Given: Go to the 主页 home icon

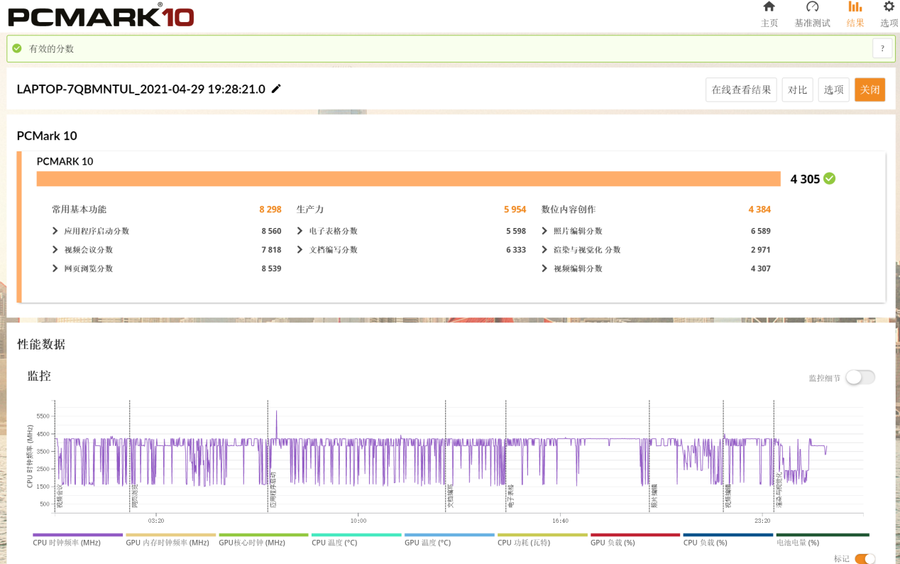Looking at the screenshot, I should (769, 14).
